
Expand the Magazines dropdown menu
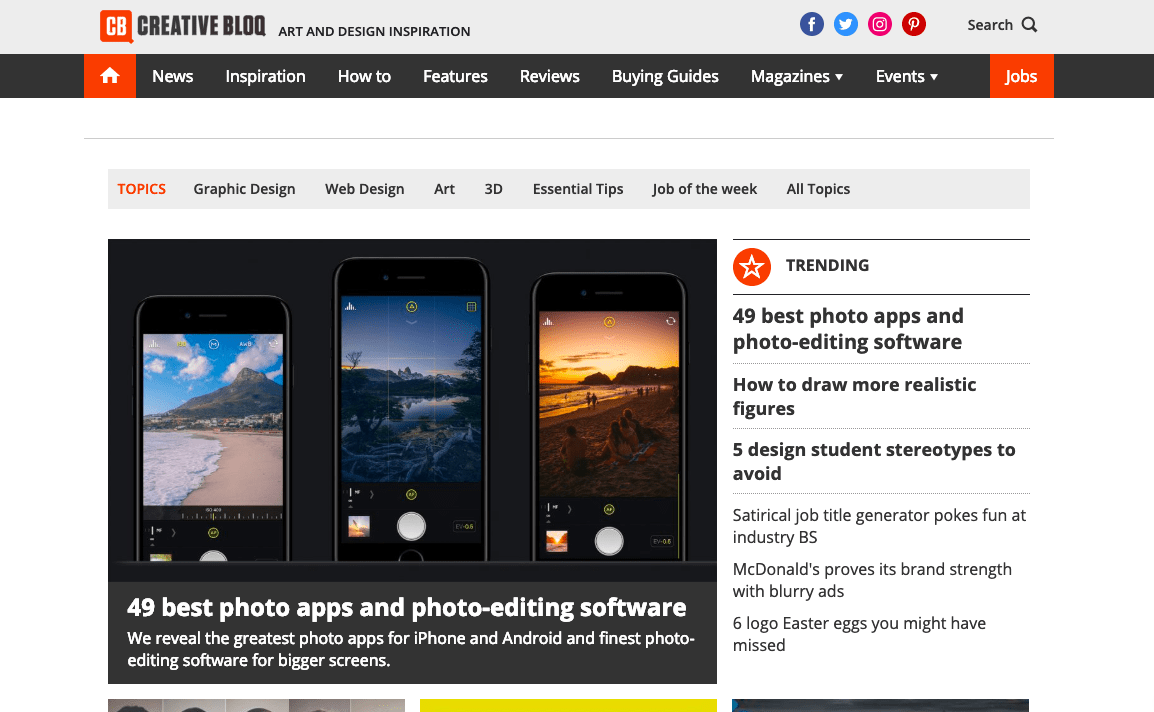tap(796, 77)
